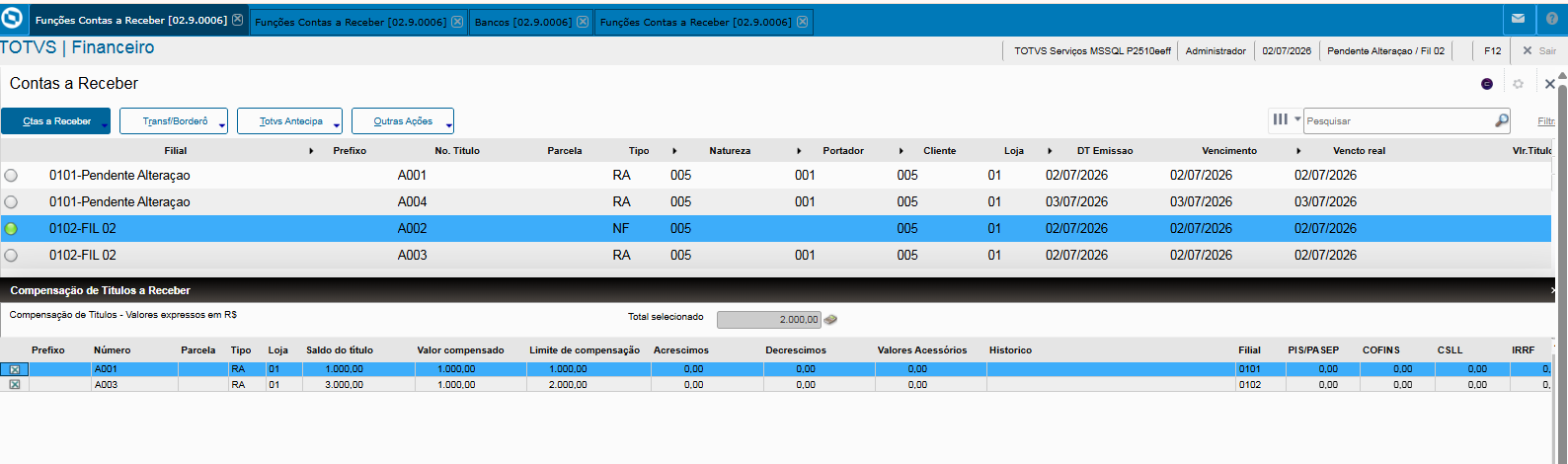The height and width of the screenshot is (464, 1568).
Task: Sort by the No. Titulo column header
Action: pos(457,151)
